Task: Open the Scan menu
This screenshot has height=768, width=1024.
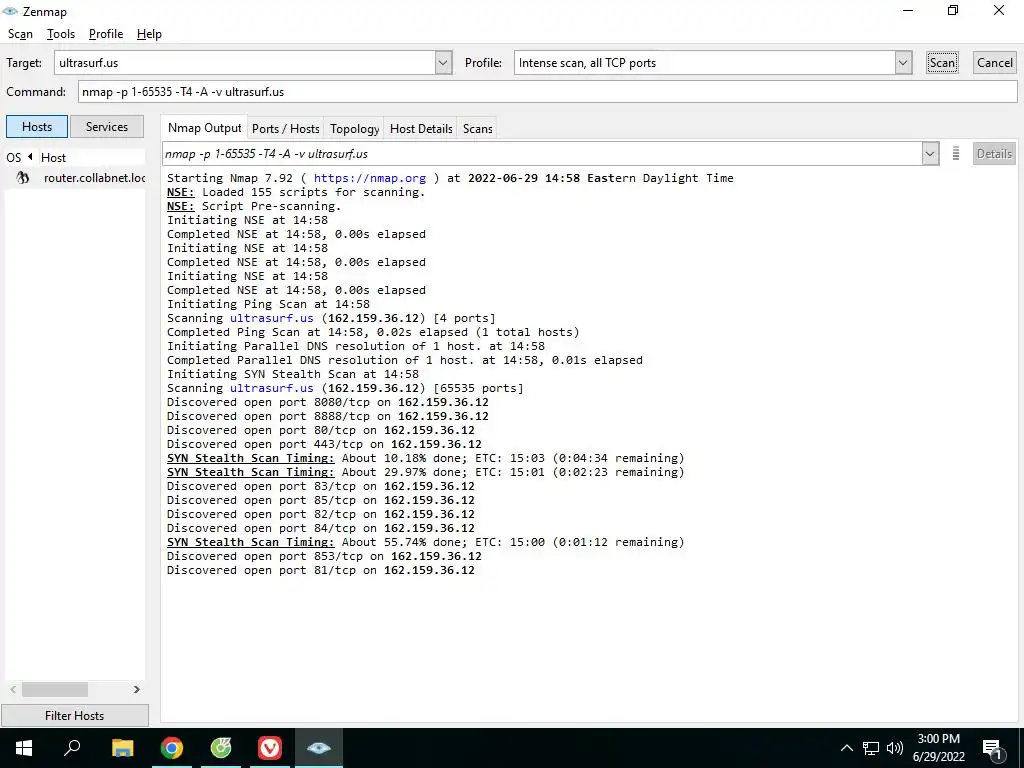Action: [20, 34]
